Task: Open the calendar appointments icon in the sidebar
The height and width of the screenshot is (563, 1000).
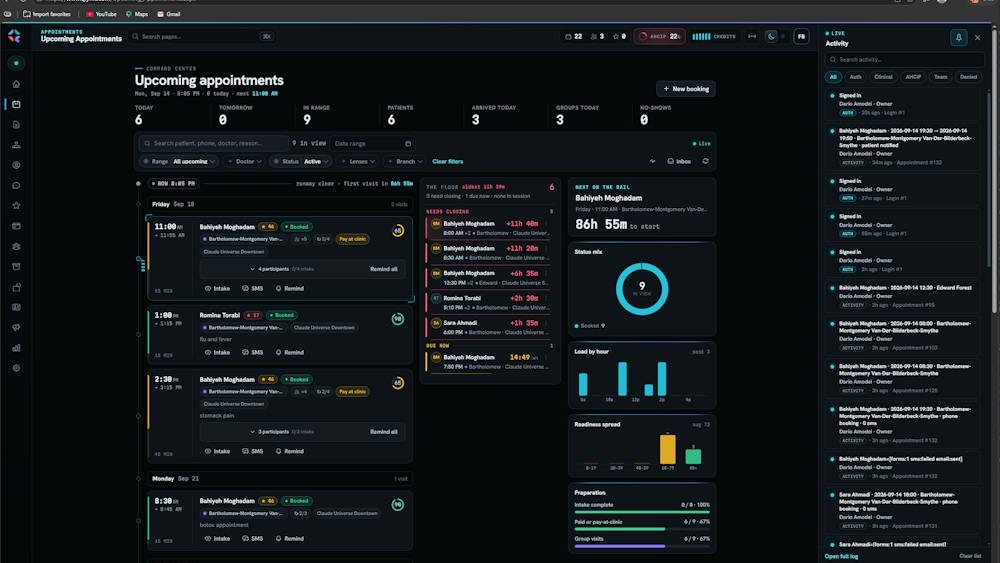Action: click(16, 104)
